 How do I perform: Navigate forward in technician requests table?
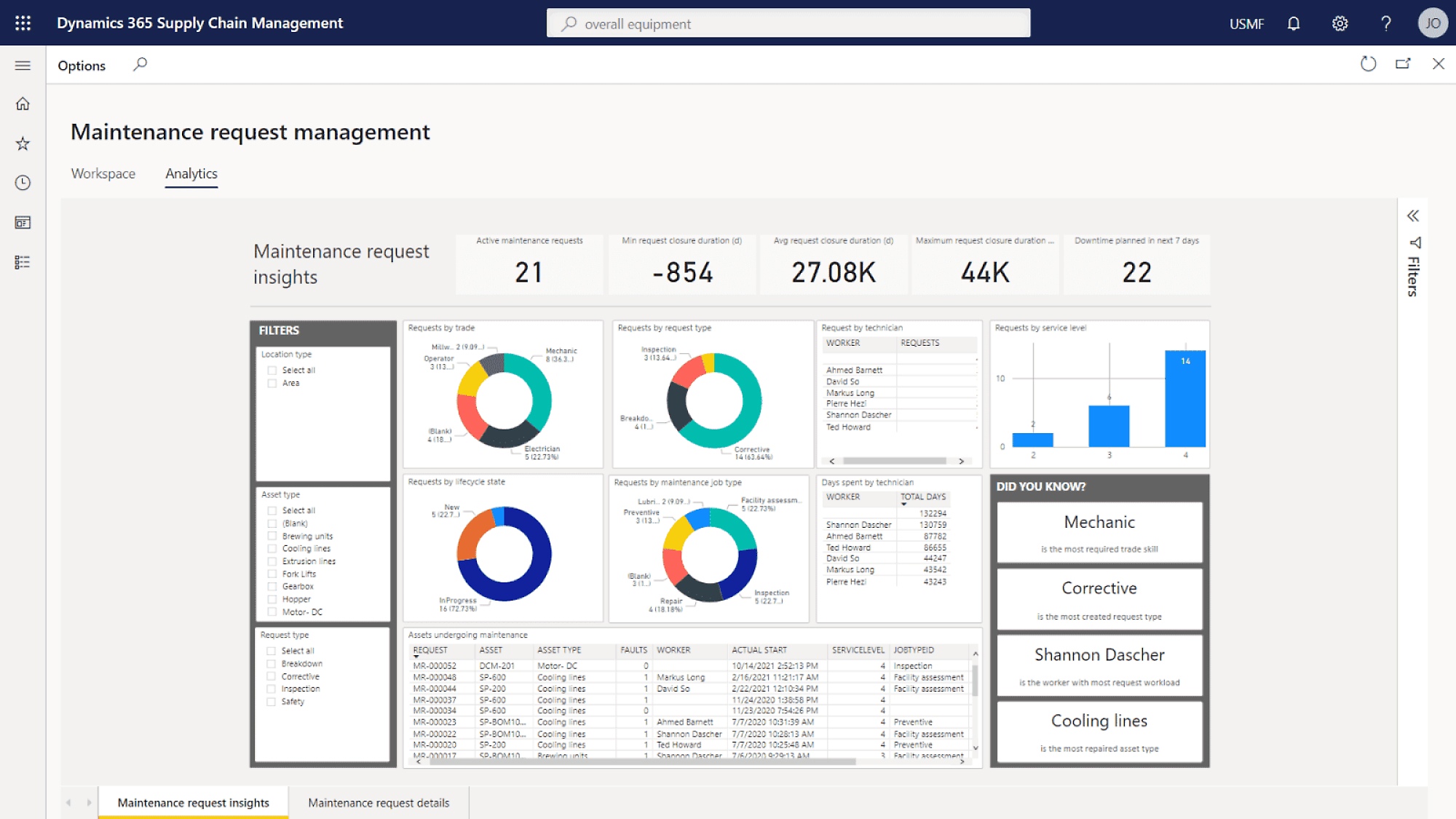(x=961, y=460)
